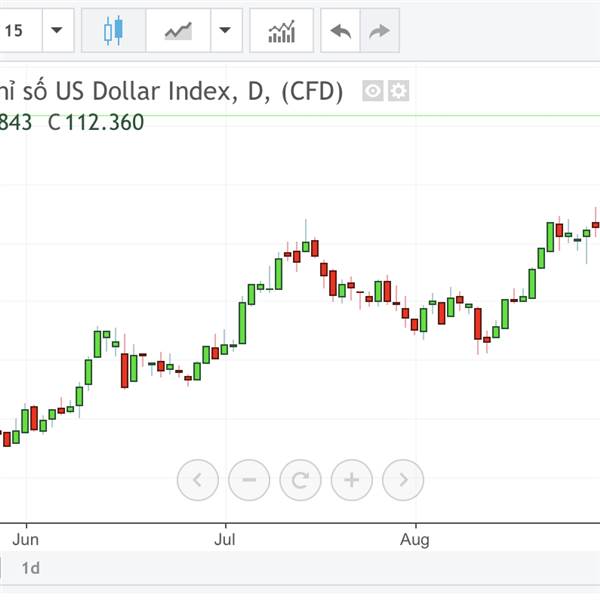Reset the chart view
Viewport: 600px width, 600px height.
pos(300,480)
